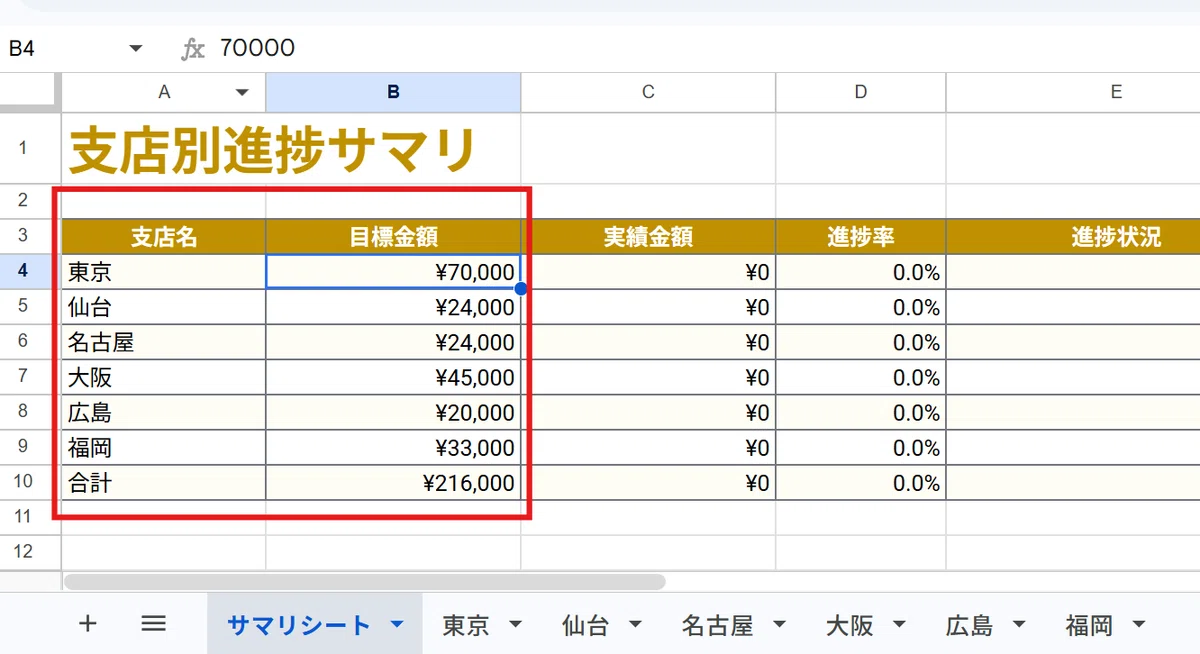Click the fx formula icon

pos(192,48)
